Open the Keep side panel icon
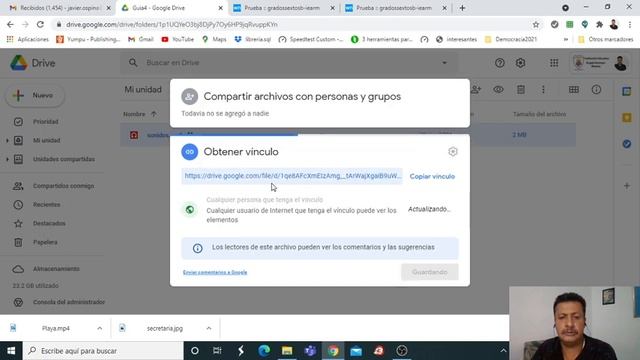This screenshot has height=360, width=640. [627, 118]
